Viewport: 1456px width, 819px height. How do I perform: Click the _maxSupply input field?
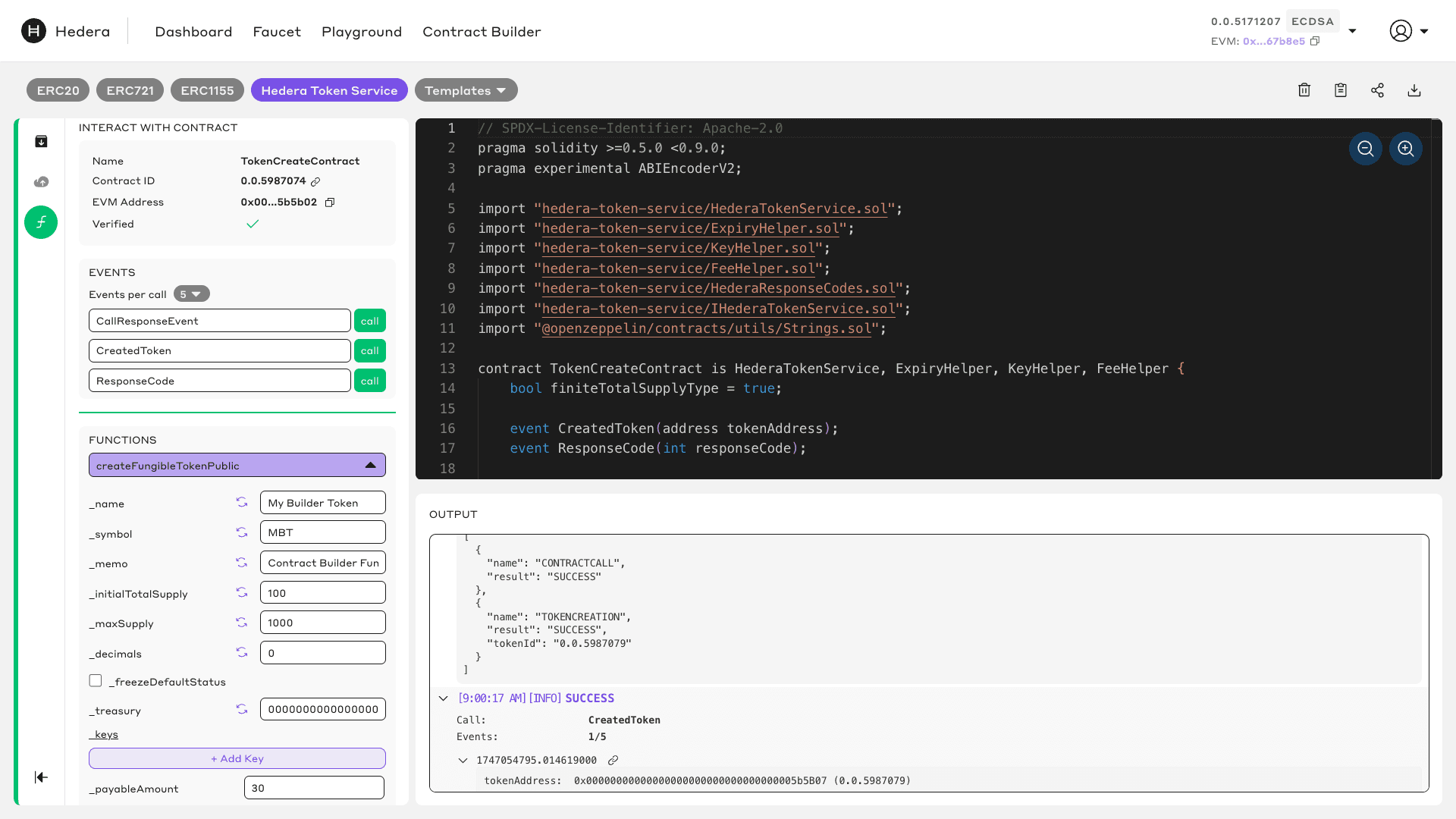(x=322, y=623)
